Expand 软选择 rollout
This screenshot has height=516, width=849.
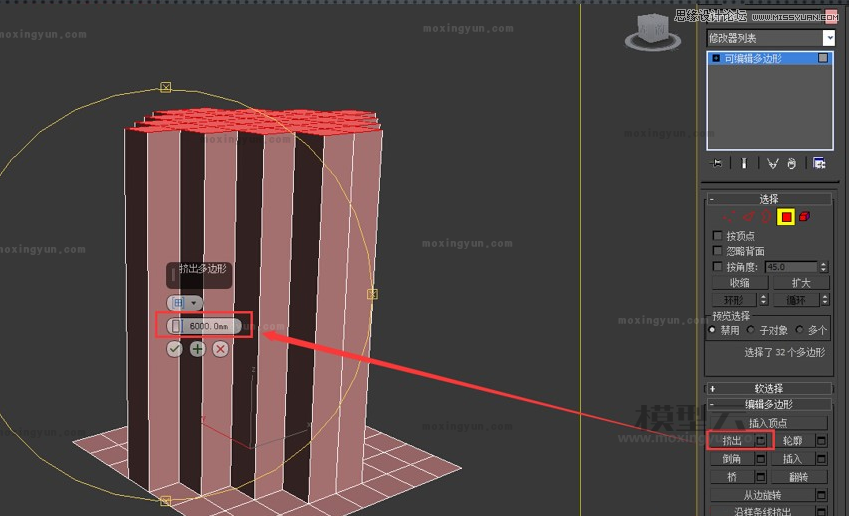[769, 388]
